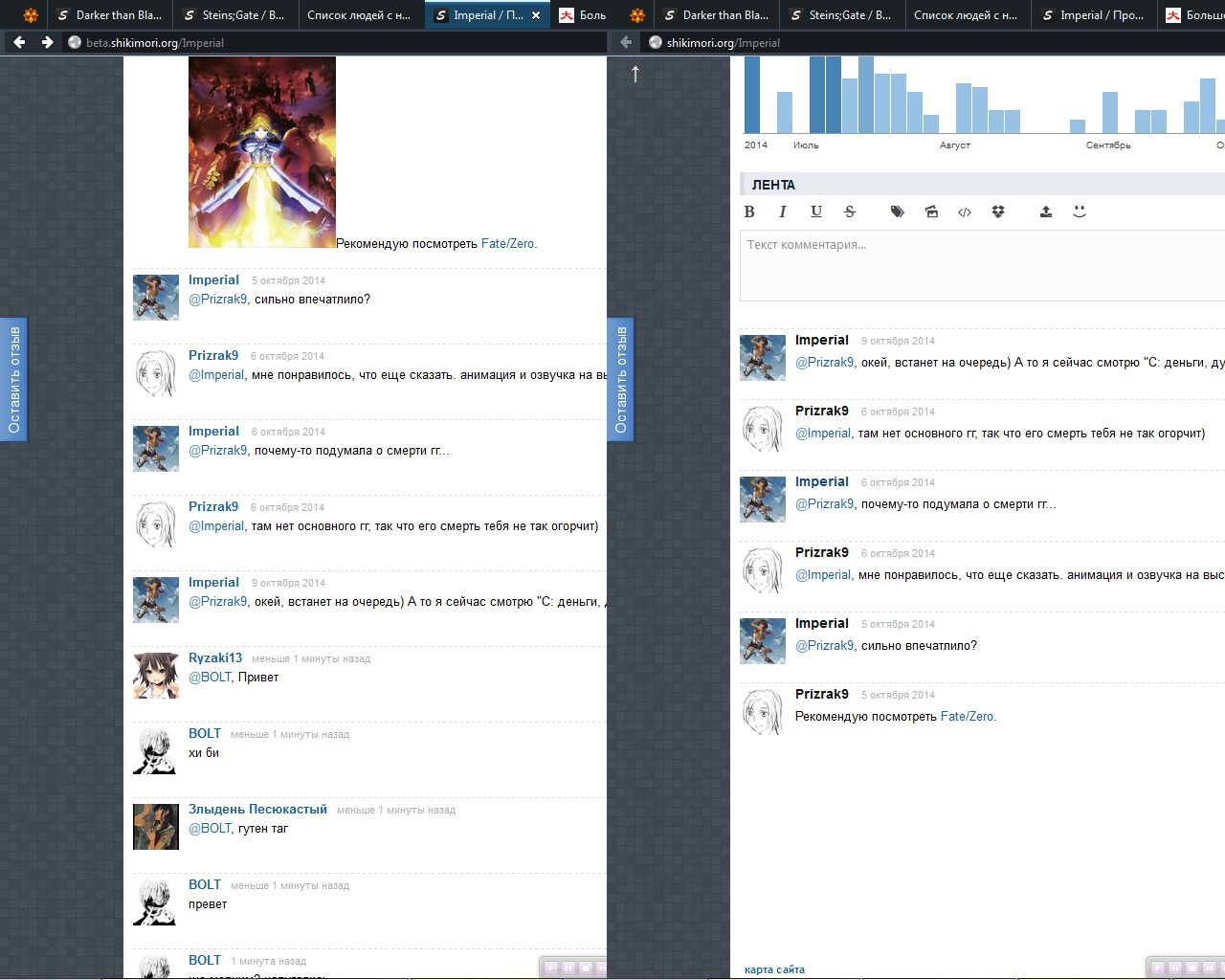Viewport: 1225px width, 980px height.
Task: Click the upload file icon
Action: coord(1046,212)
